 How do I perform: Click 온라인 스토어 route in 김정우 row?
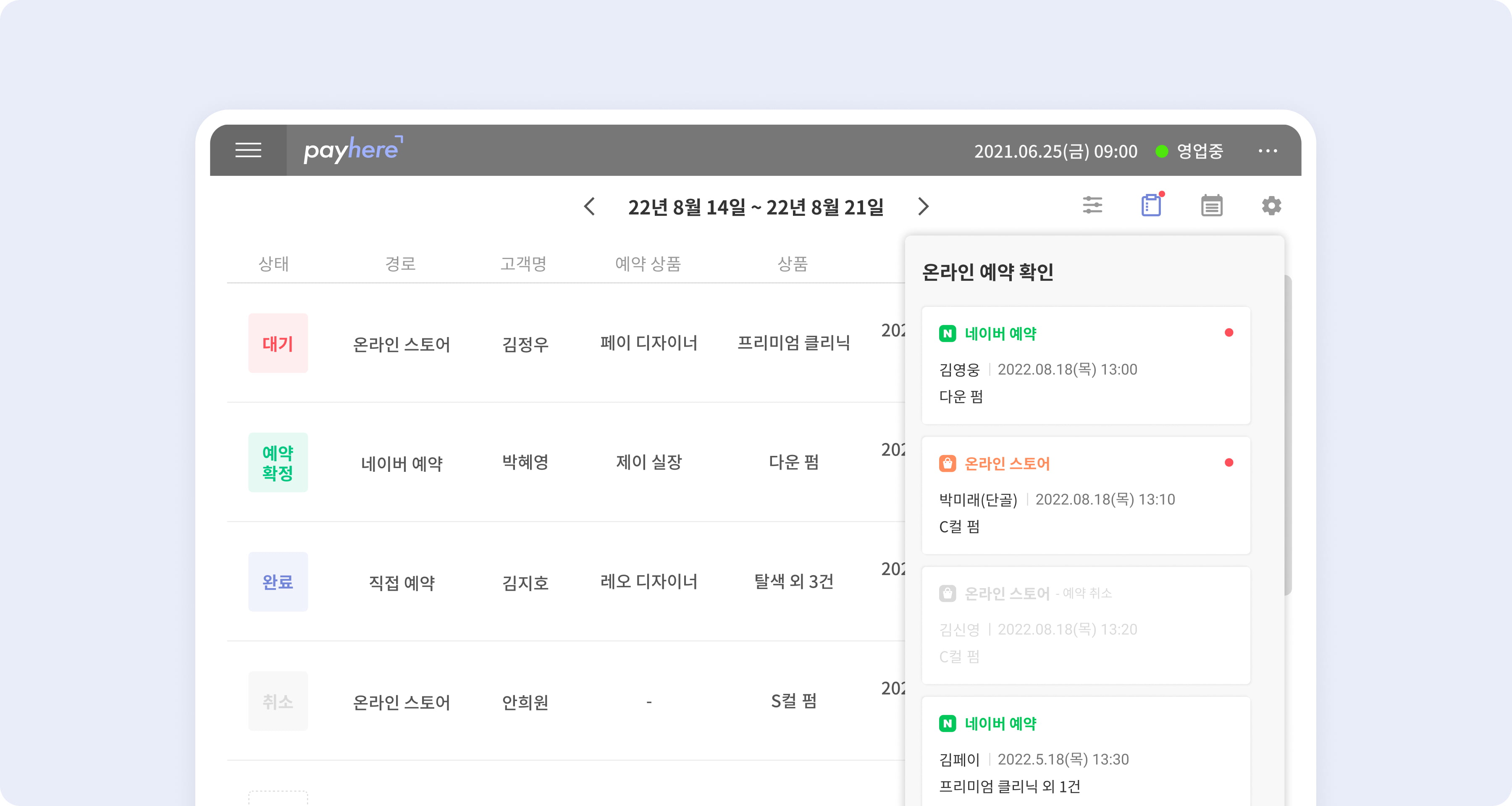tap(402, 344)
